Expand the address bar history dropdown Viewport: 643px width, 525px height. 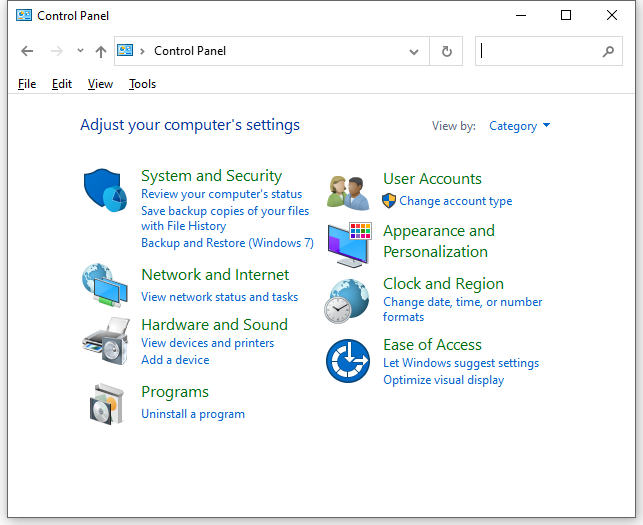coord(414,52)
